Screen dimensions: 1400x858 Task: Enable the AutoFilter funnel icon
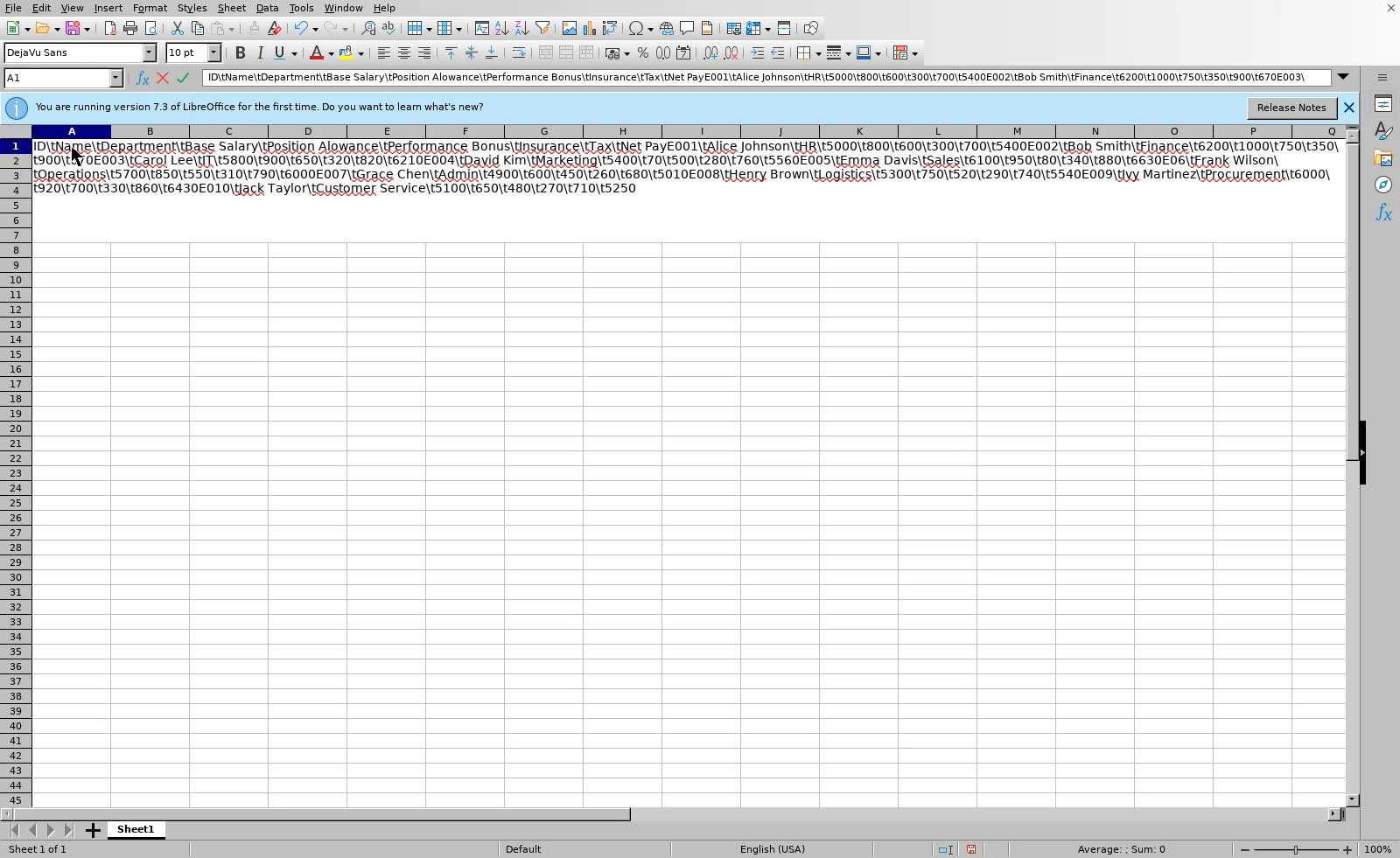542,28
